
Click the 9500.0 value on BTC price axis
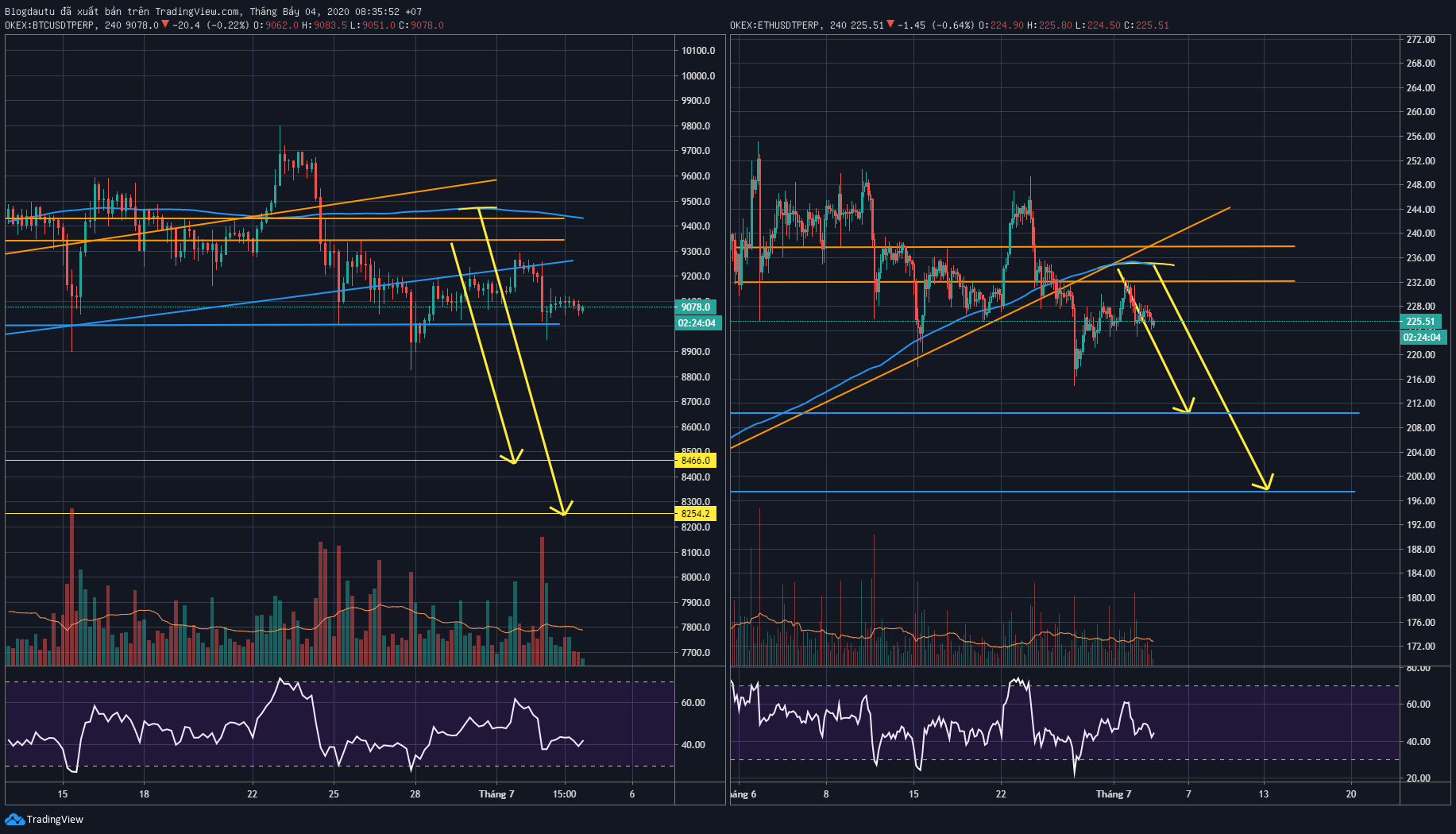point(696,202)
